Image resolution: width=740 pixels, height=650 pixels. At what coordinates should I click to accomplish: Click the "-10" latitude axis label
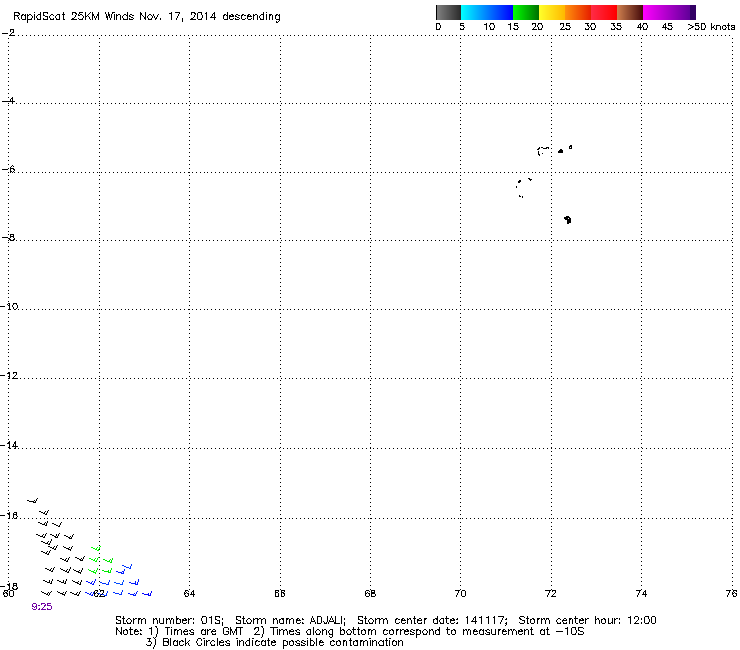pyautogui.click(x=9, y=306)
